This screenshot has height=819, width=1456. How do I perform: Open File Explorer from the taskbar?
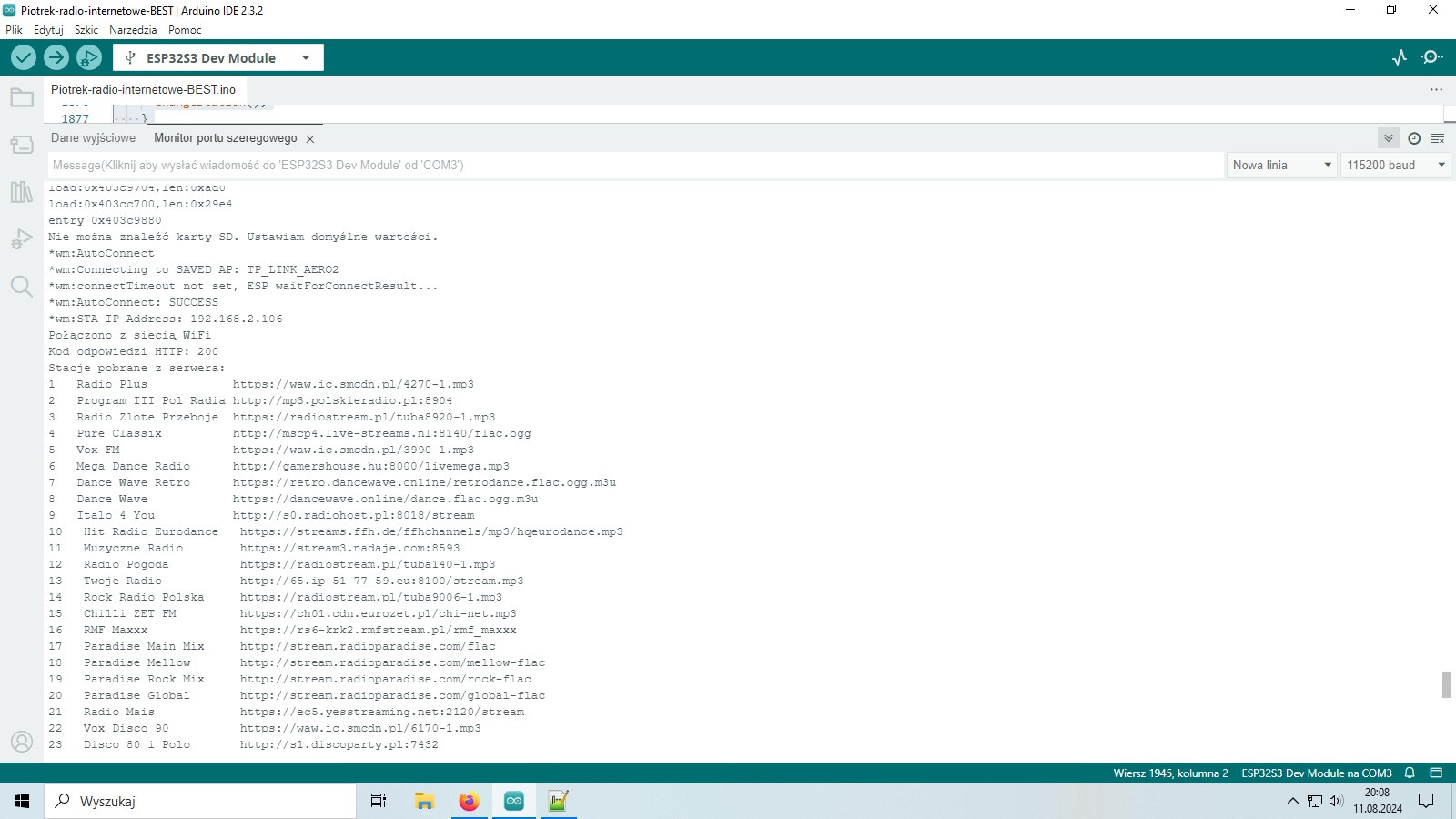(424, 801)
